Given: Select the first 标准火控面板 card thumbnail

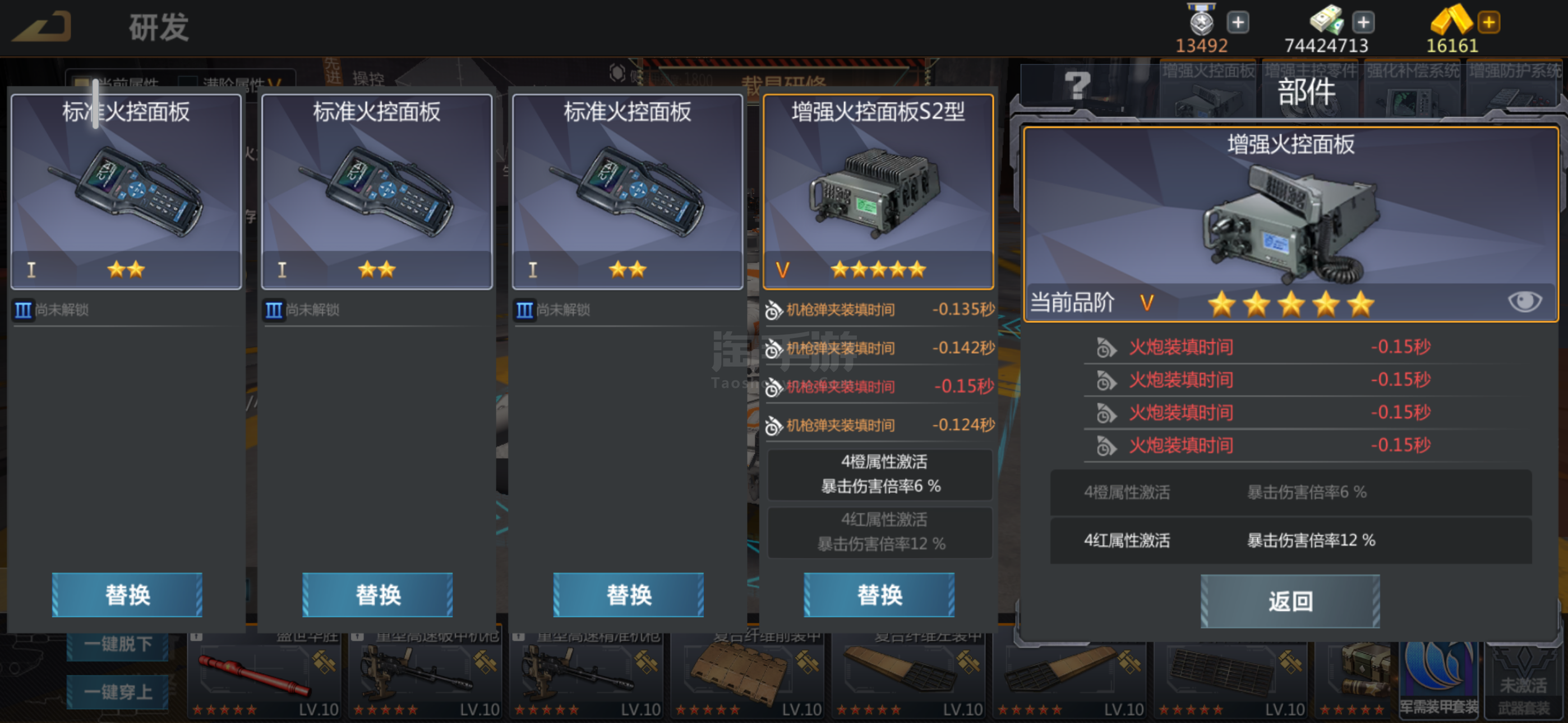Looking at the screenshot, I should coord(126,191).
